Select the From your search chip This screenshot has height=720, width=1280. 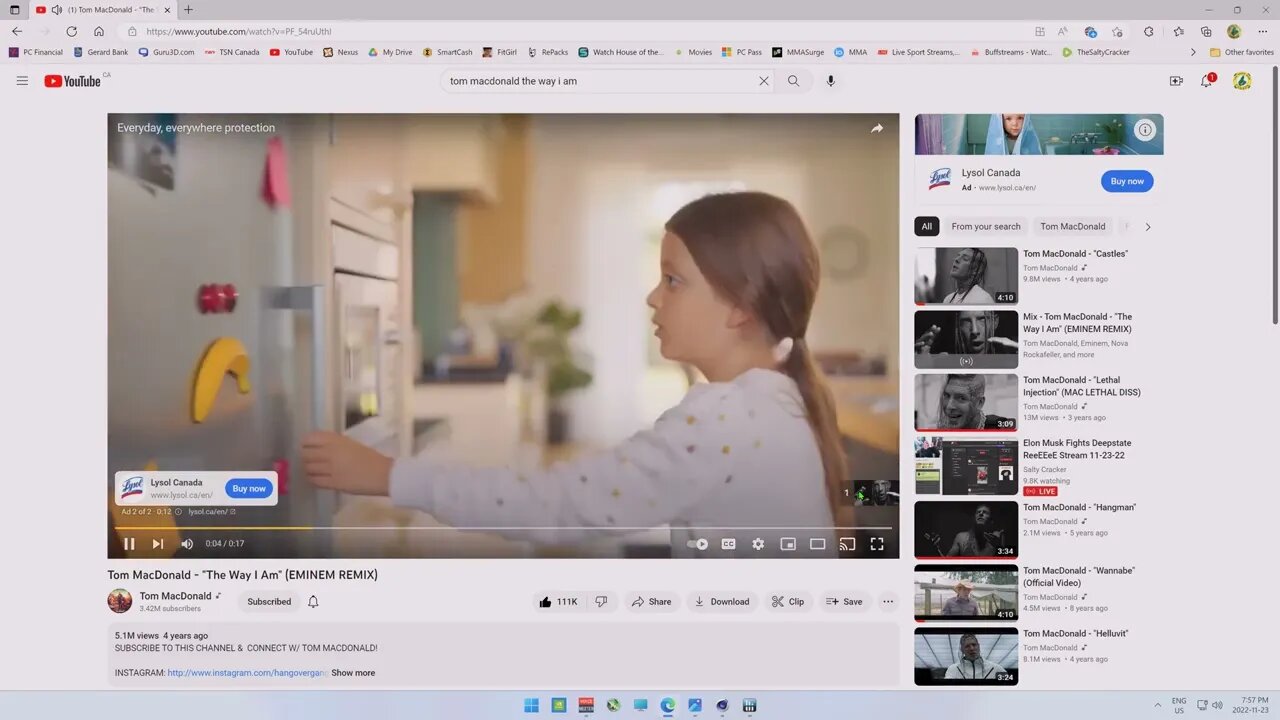pyautogui.click(x=986, y=226)
